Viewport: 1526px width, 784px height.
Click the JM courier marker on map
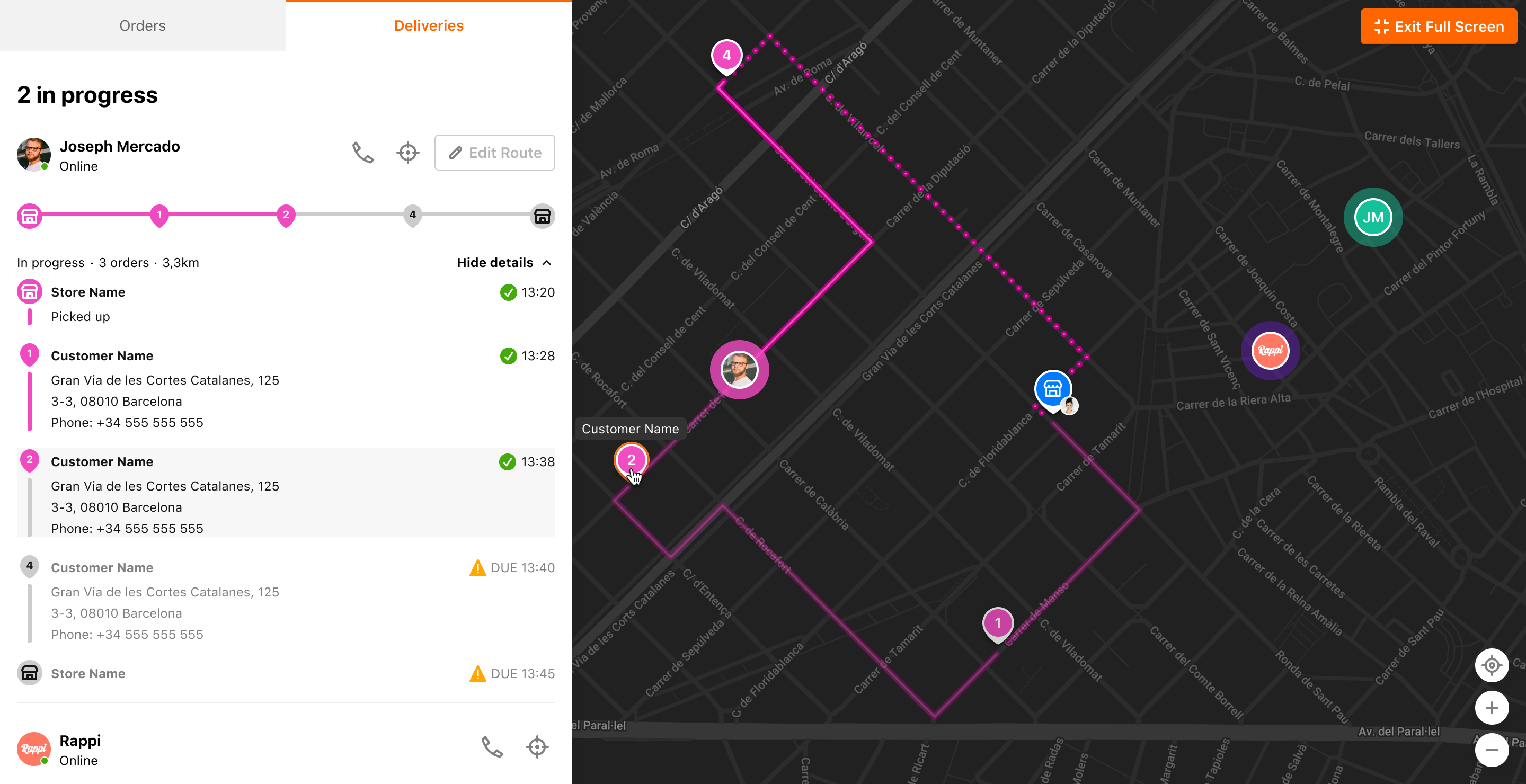pyautogui.click(x=1373, y=217)
